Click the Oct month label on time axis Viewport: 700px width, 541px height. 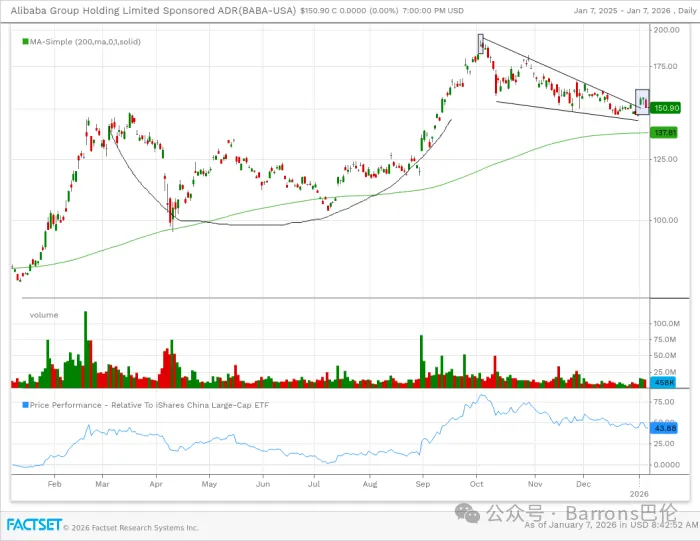tap(476, 484)
